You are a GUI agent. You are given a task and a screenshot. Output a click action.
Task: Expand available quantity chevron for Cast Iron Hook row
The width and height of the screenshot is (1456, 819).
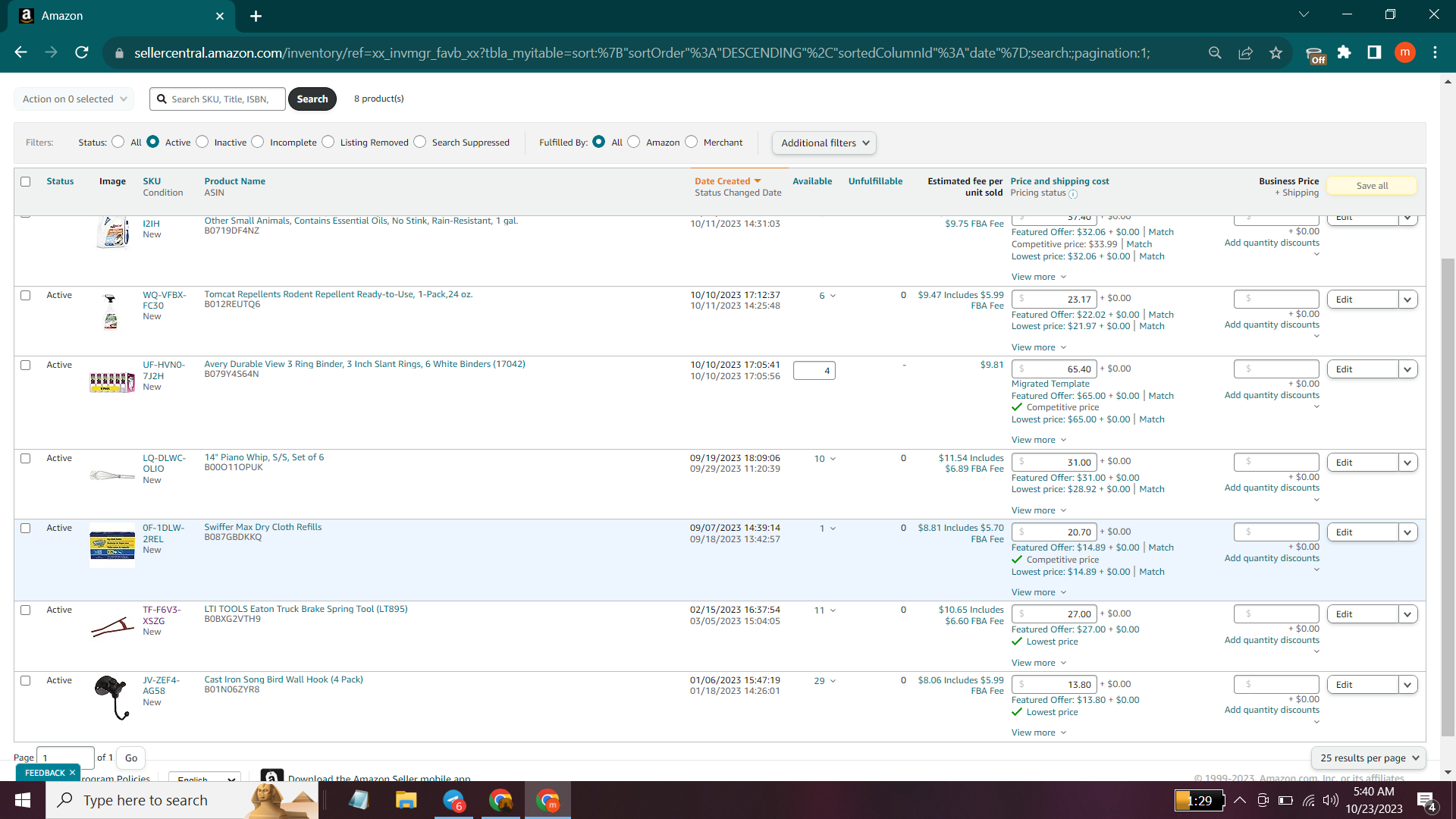[x=833, y=680]
